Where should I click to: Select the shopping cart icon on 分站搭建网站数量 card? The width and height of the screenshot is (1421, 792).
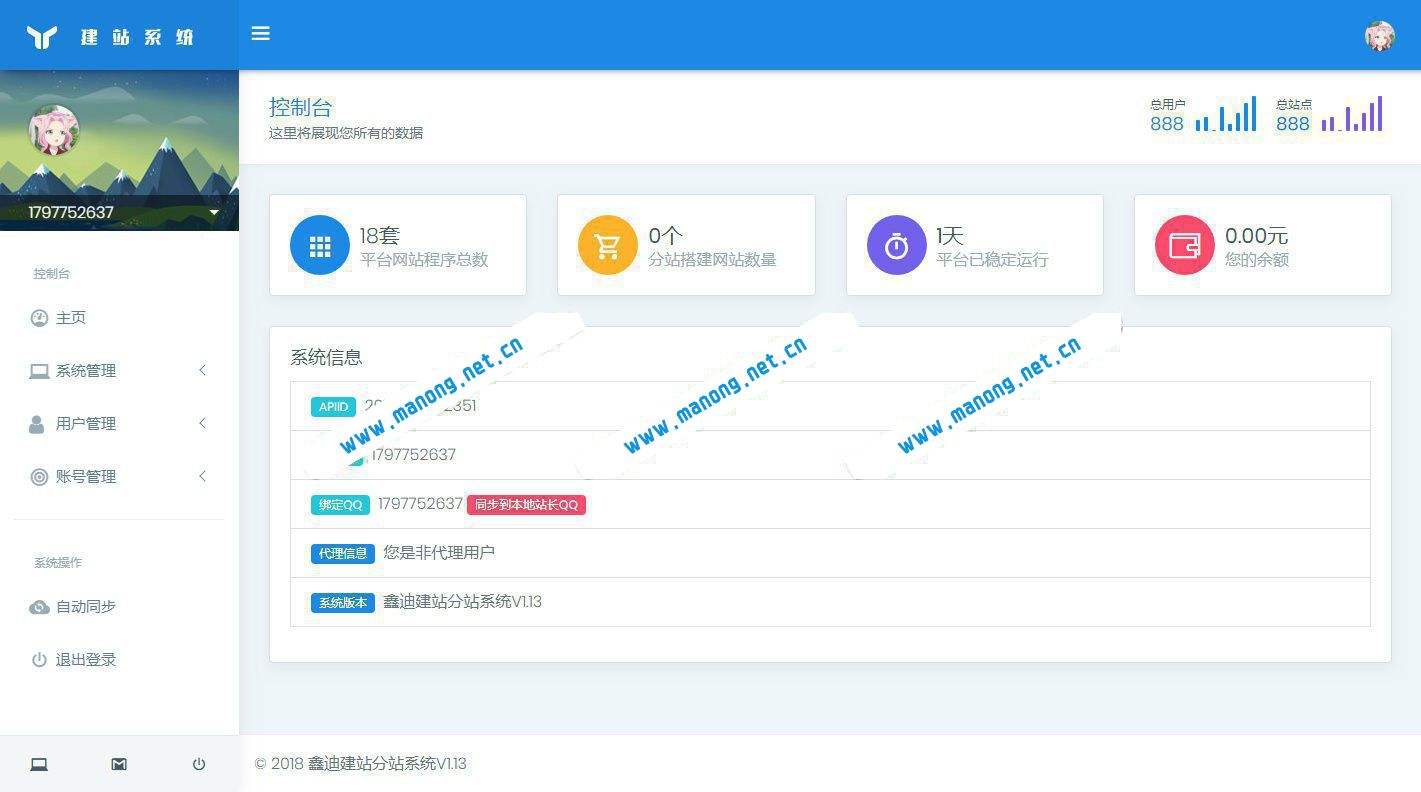click(x=607, y=244)
